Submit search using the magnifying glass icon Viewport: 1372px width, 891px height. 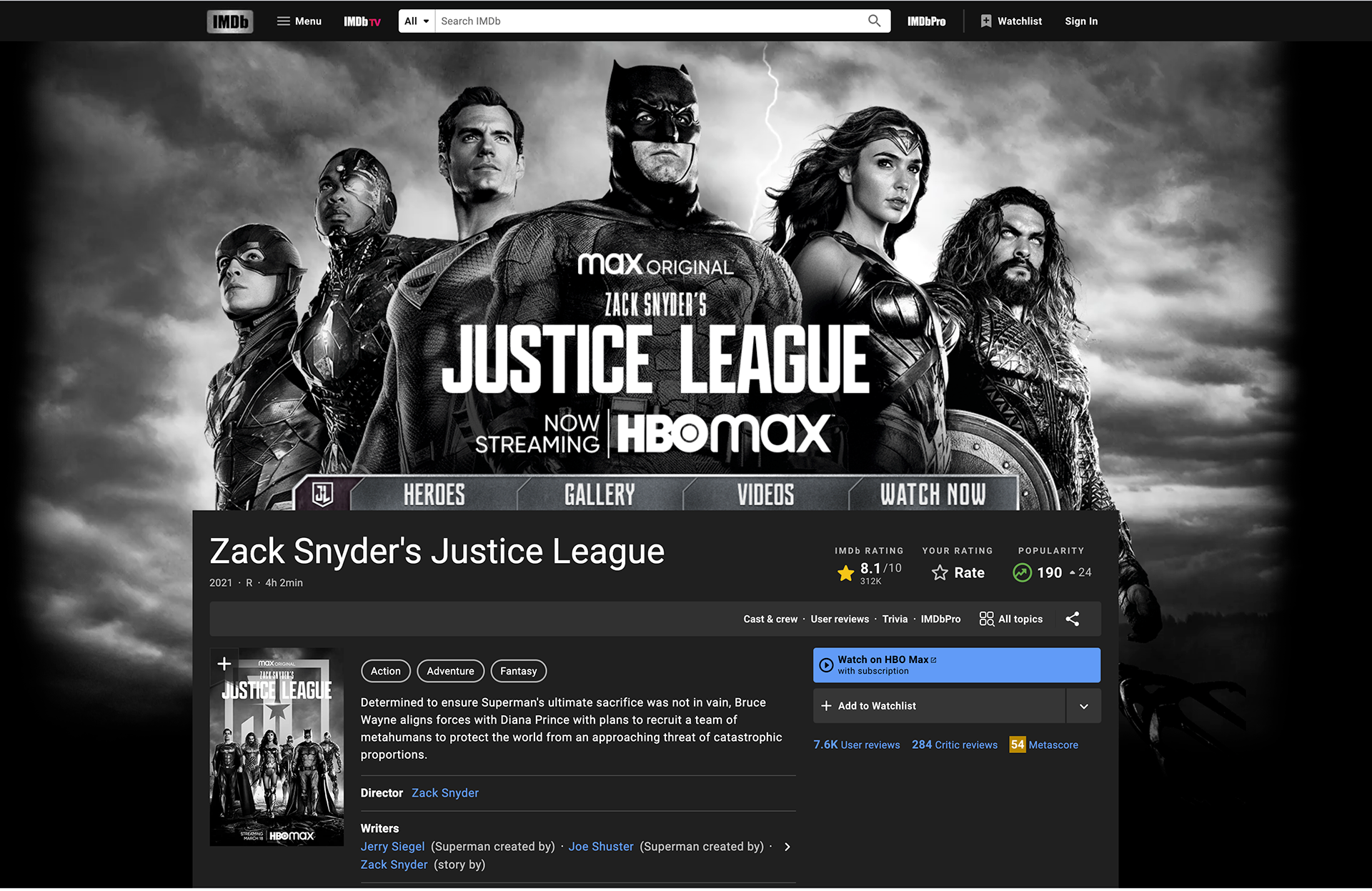[874, 21]
